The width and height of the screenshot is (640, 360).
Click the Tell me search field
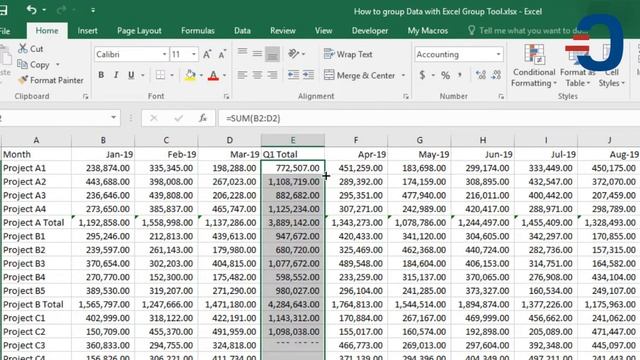point(529,31)
